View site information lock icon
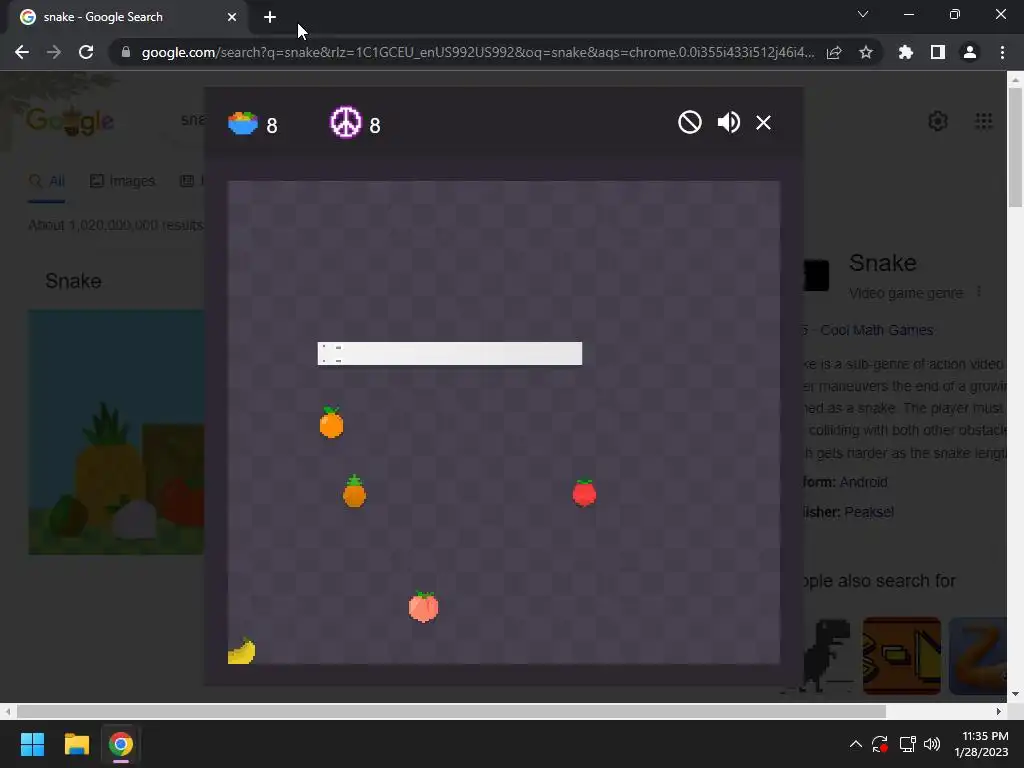The width and height of the screenshot is (1024, 768). tap(126, 52)
